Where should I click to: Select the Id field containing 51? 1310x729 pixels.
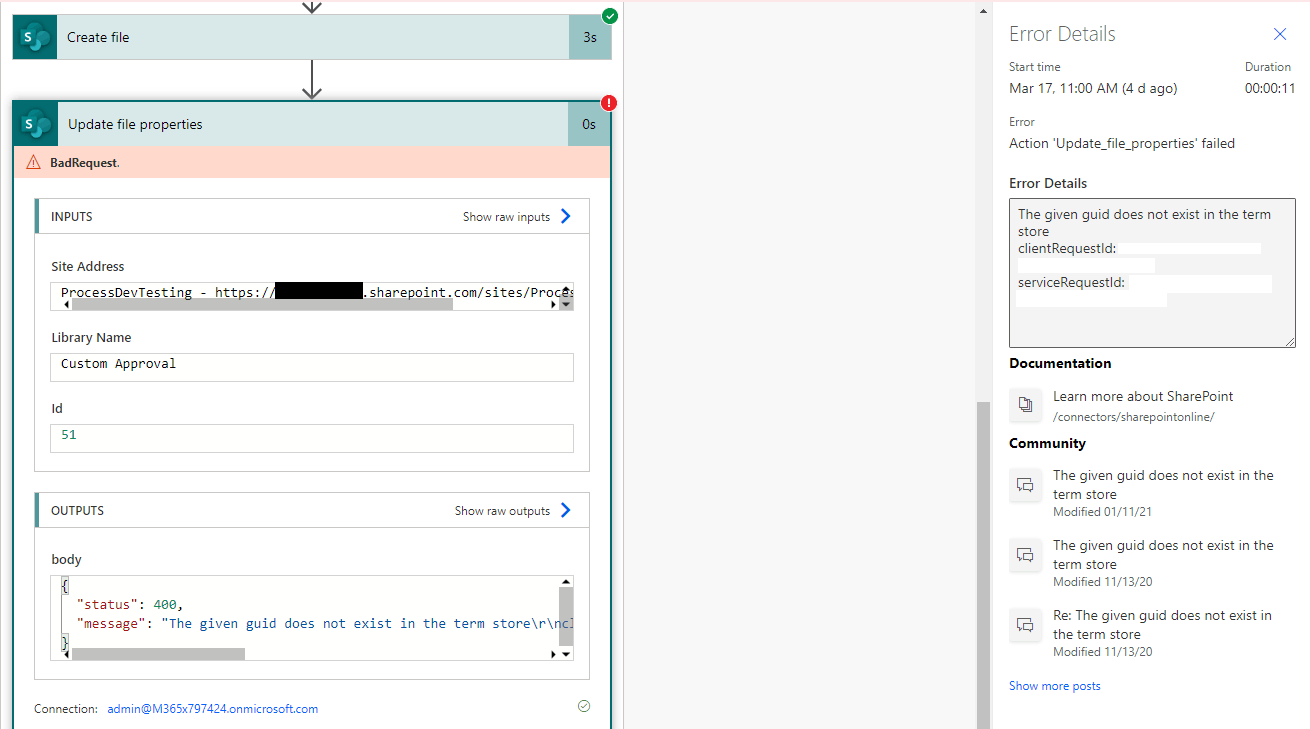(x=311, y=438)
